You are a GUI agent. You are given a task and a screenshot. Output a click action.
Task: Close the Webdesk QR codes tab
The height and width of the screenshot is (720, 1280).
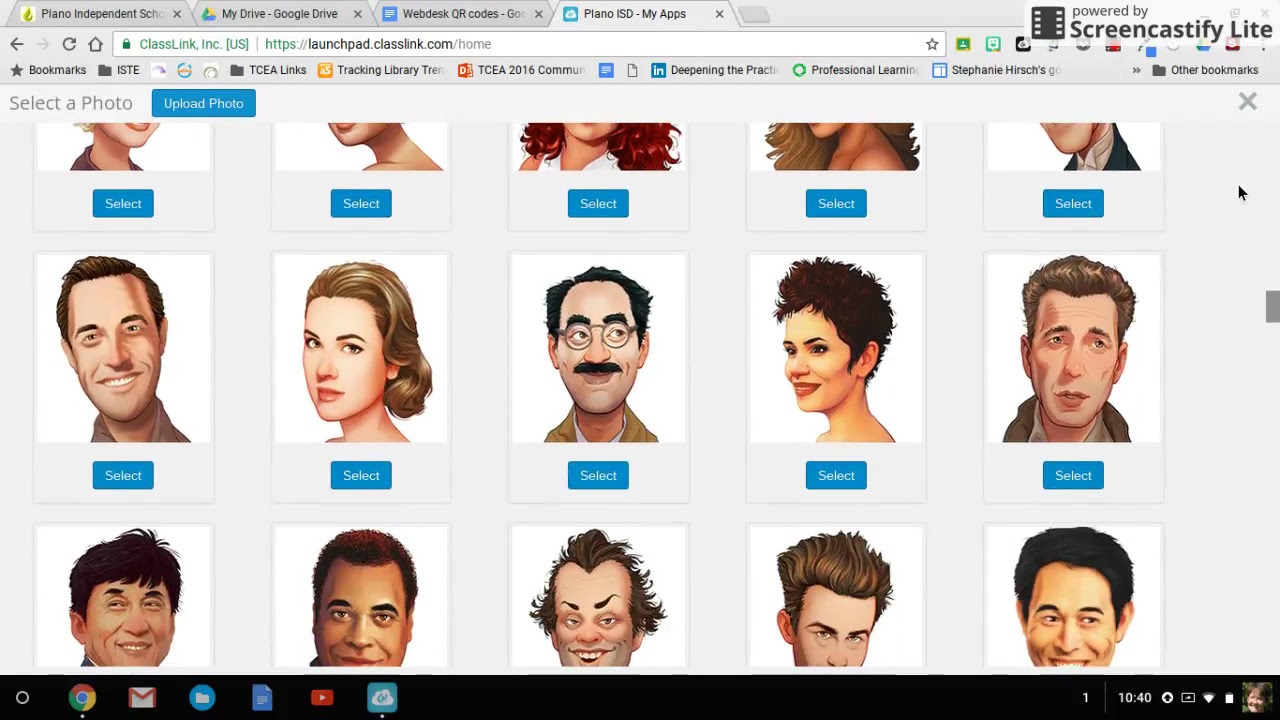tap(539, 14)
